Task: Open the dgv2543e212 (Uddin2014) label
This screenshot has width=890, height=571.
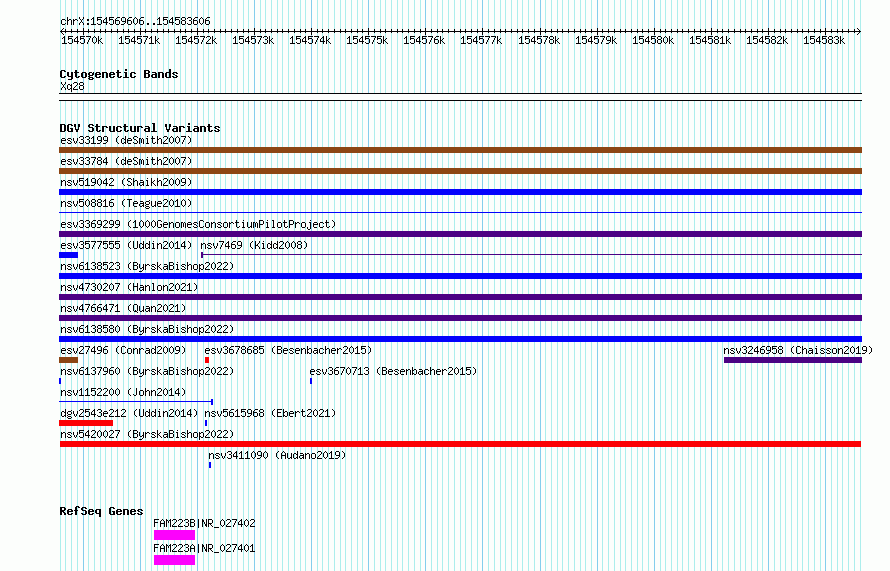Action: [x=129, y=413]
